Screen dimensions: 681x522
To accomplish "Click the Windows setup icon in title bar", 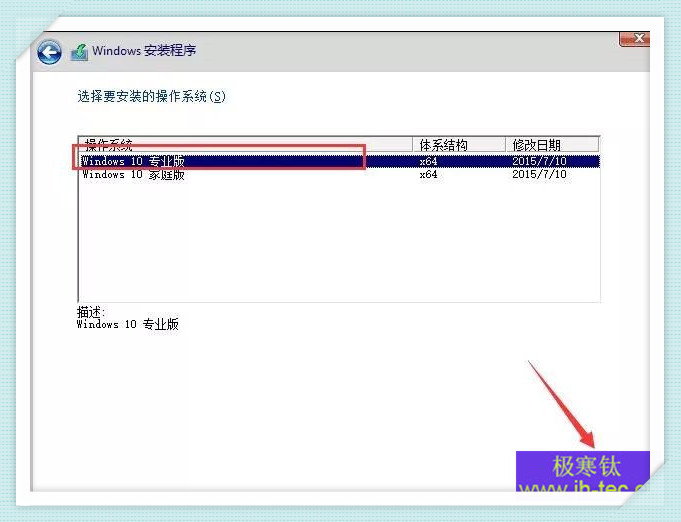I will (x=79, y=52).
